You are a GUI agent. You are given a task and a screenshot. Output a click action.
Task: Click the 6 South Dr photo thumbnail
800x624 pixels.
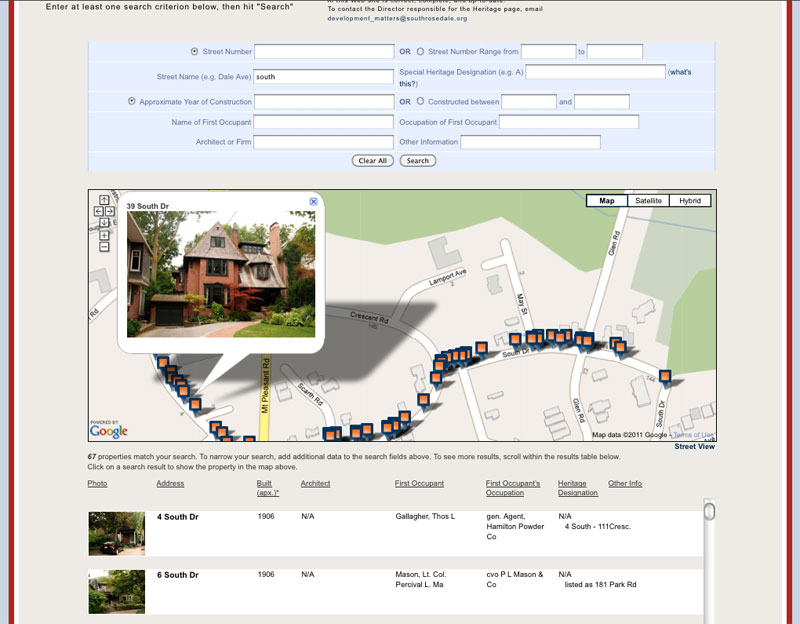click(116, 591)
